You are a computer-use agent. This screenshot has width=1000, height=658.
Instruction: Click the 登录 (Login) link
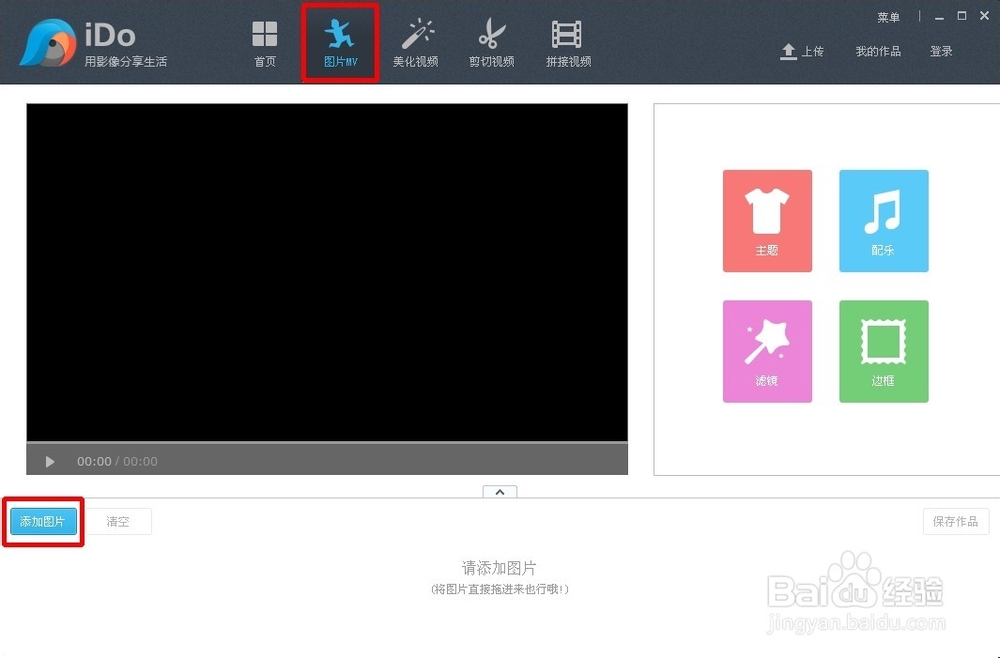[941, 52]
